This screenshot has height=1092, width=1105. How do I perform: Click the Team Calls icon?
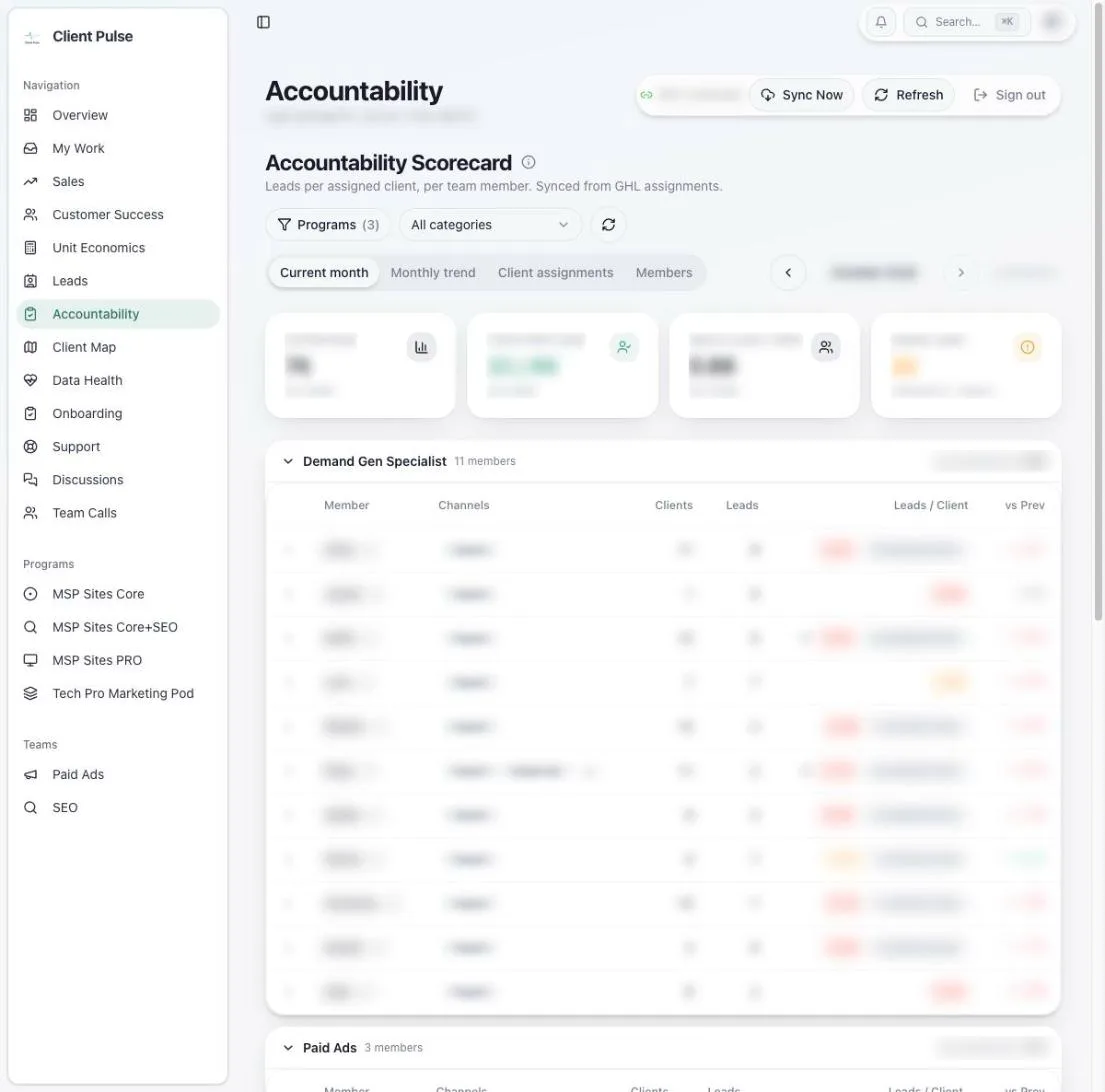click(x=30, y=513)
